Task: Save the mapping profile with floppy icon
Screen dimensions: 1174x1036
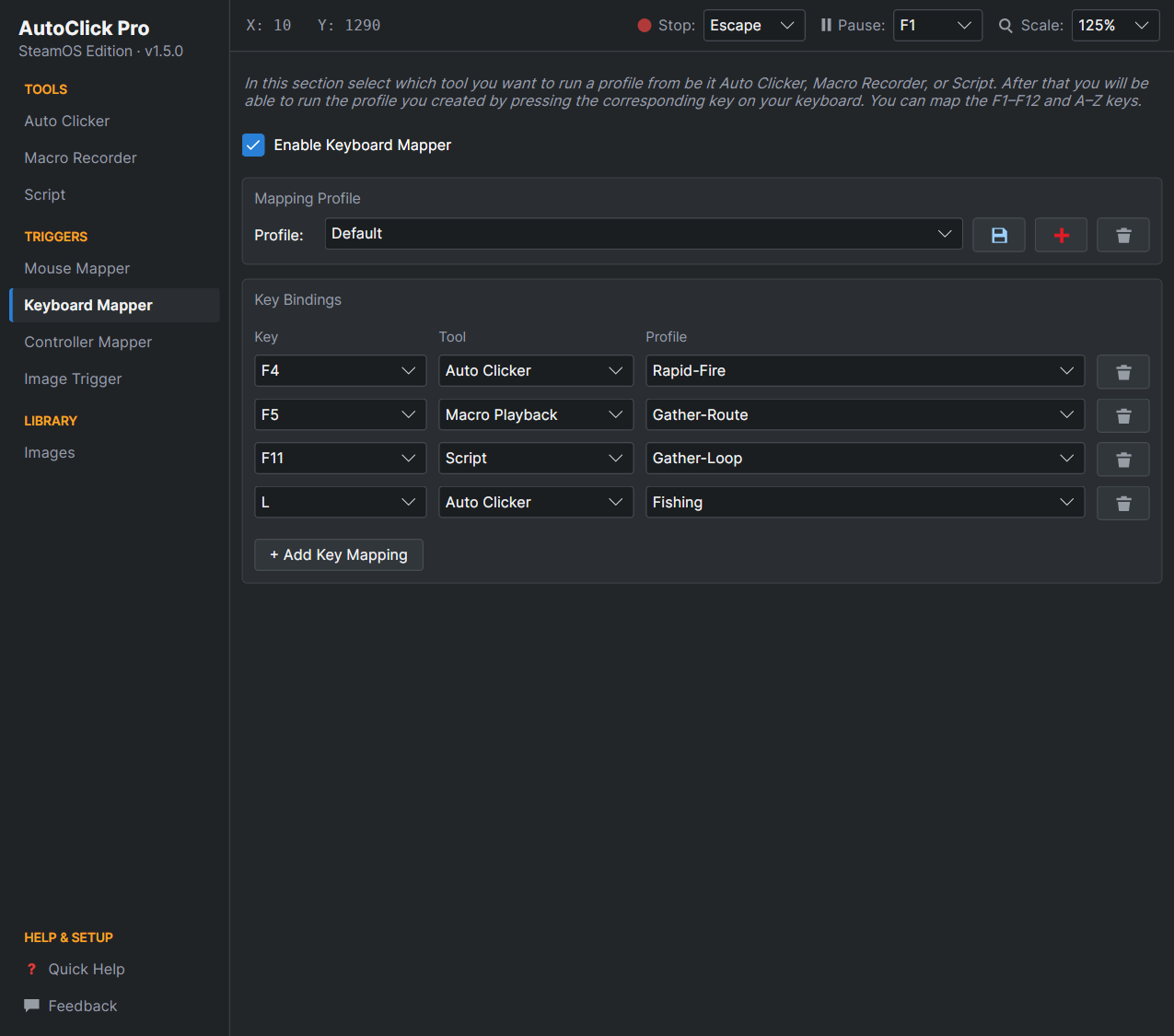Action: tap(999, 235)
